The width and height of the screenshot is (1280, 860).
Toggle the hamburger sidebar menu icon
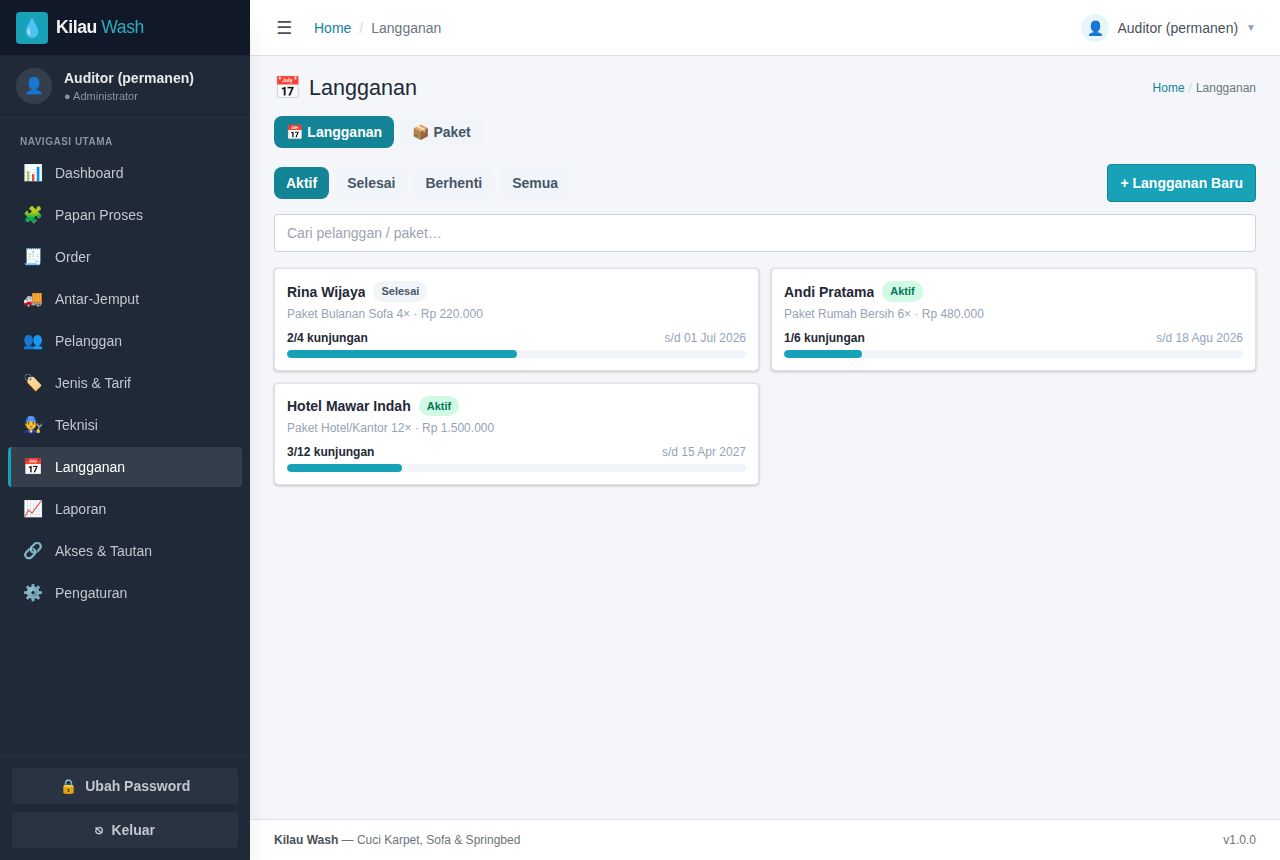[x=284, y=28]
